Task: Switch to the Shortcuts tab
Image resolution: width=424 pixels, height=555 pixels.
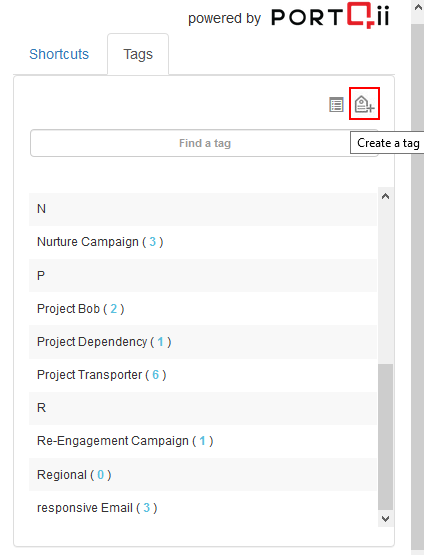Action: [59, 54]
